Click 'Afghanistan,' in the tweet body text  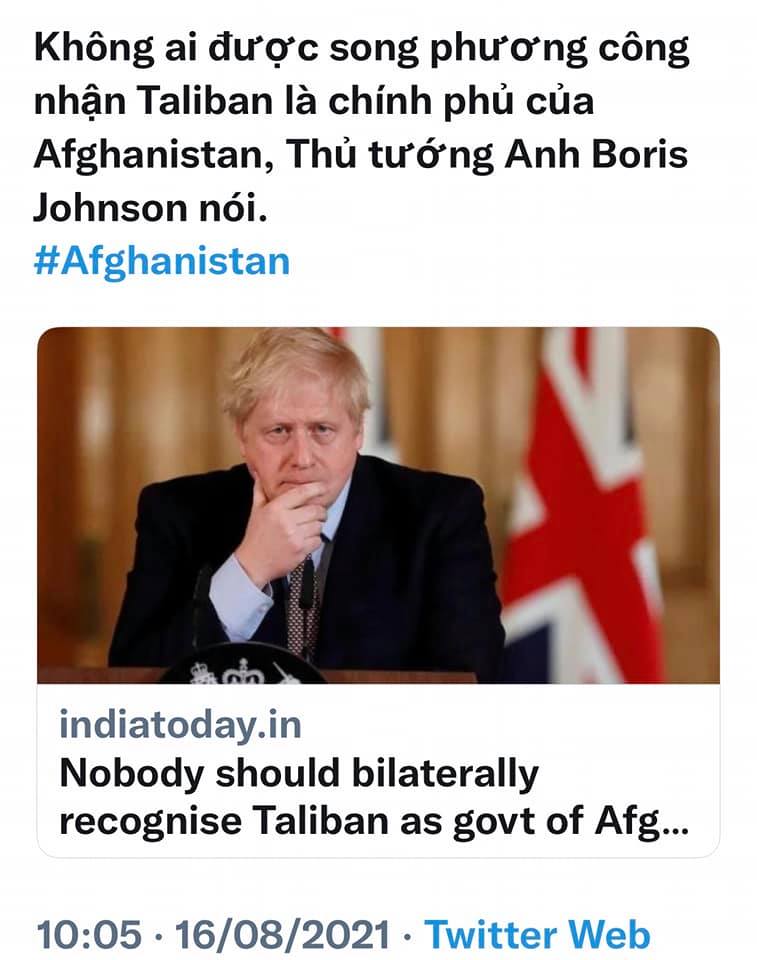click(153, 155)
